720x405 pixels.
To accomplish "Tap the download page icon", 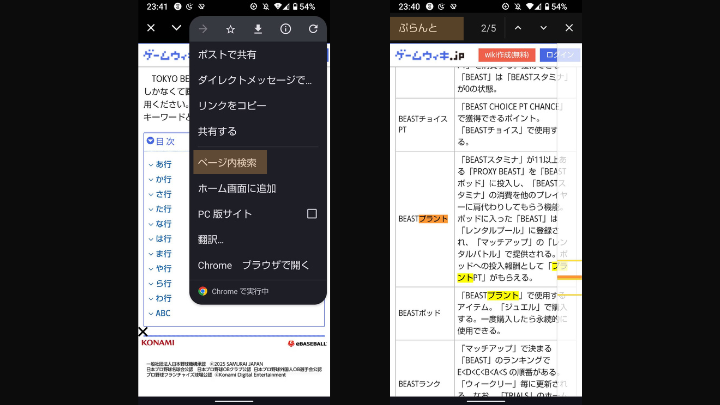I will tap(258, 29).
